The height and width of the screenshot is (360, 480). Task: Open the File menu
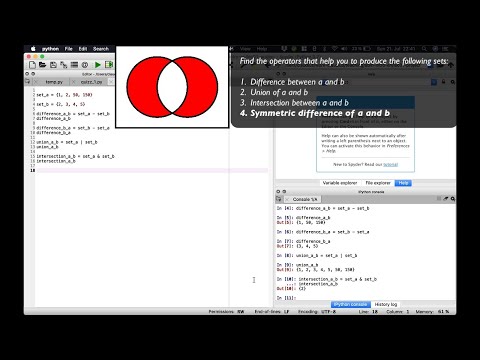[69, 49]
